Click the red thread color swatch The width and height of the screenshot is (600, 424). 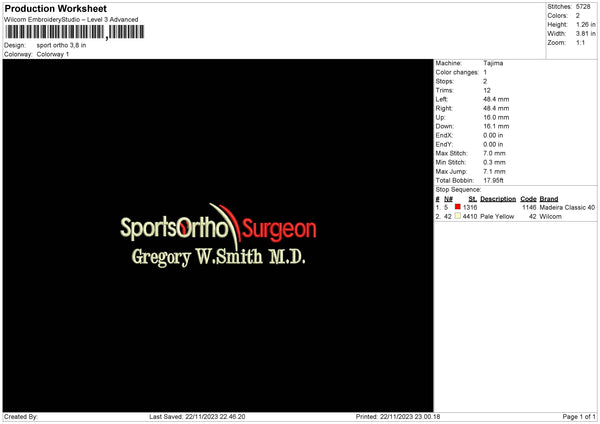[458, 207]
